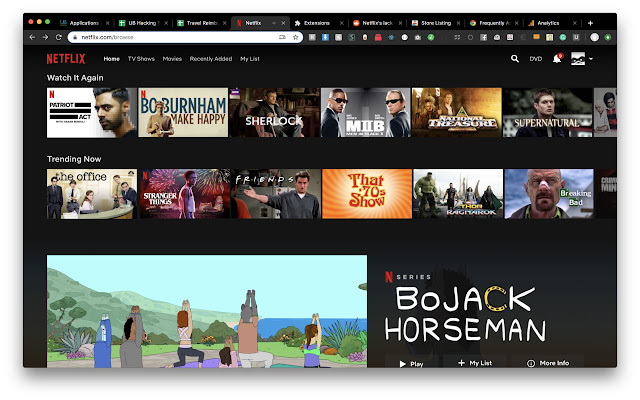Click the Facebook extension icon

click(483, 37)
